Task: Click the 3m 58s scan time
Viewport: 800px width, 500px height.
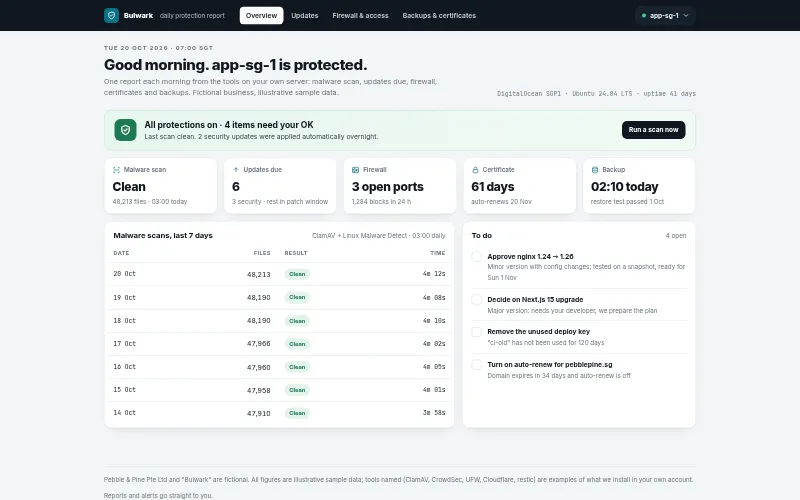Action: 434,413
